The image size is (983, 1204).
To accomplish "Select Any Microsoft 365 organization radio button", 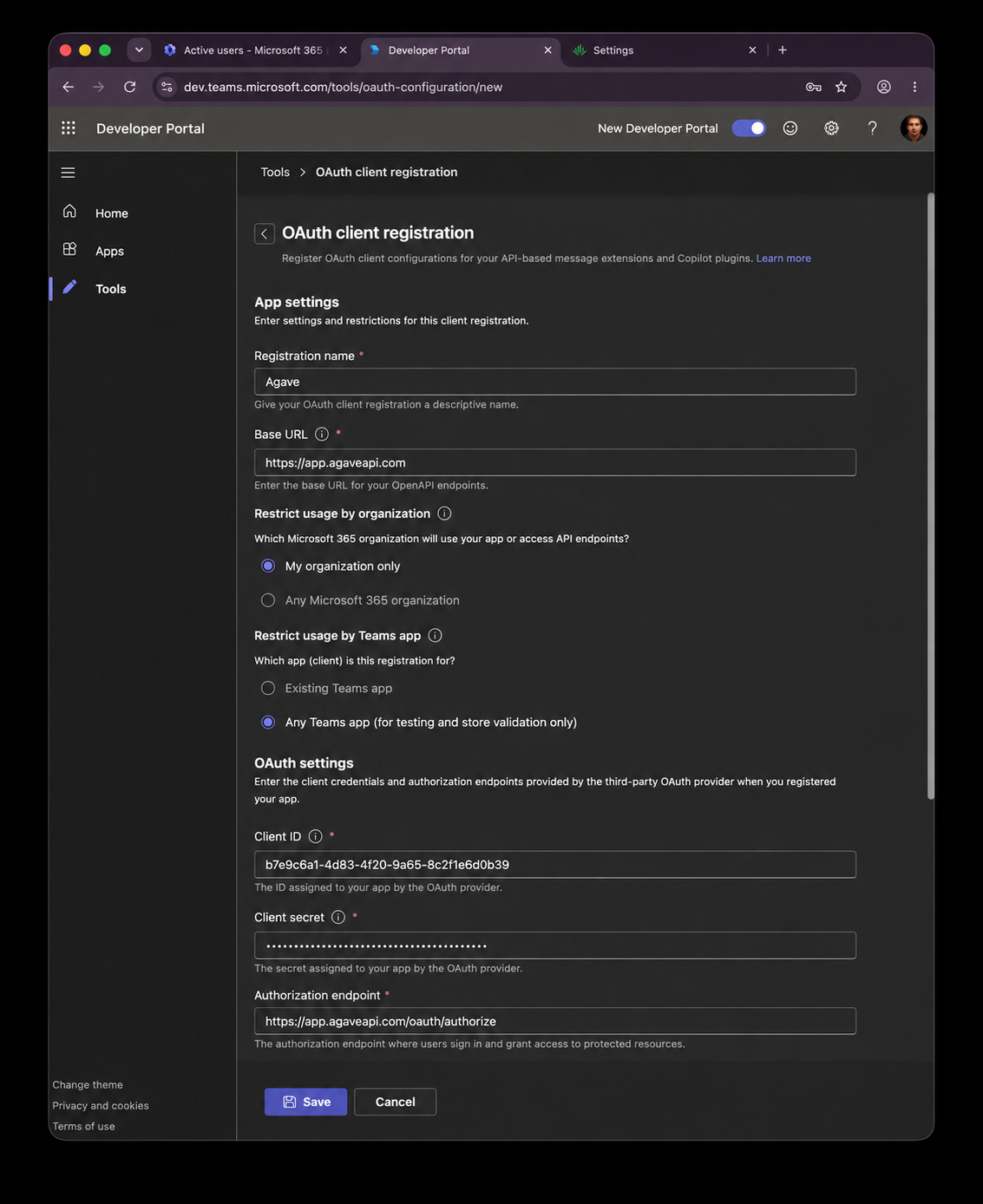I will point(268,600).
